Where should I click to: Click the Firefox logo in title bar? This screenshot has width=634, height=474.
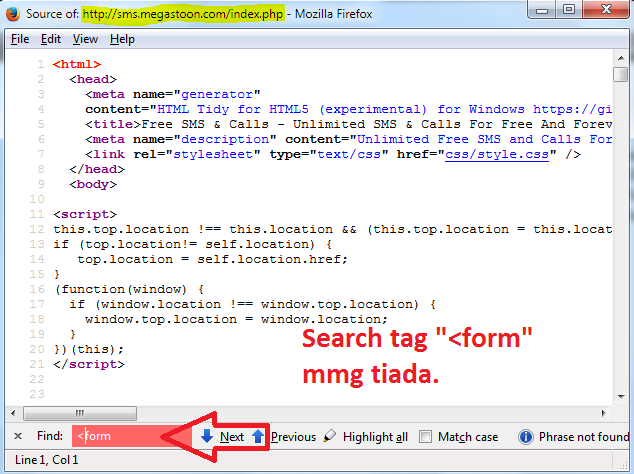[x=13, y=14]
